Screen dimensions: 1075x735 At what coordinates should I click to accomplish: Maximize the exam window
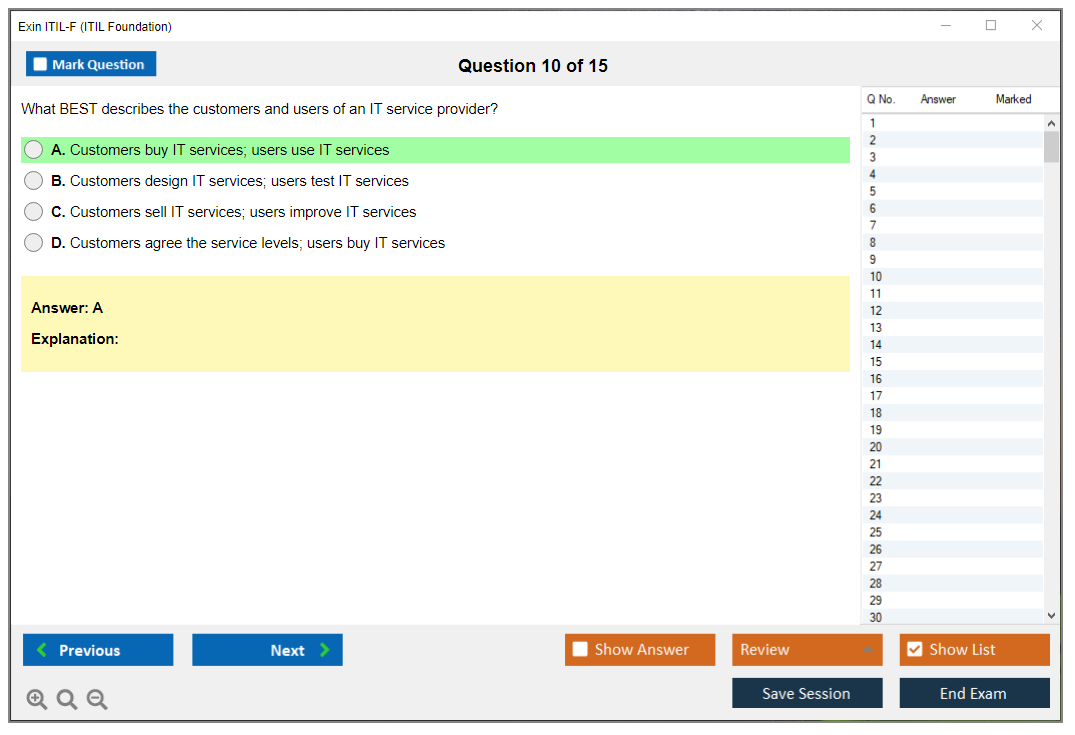[x=991, y=26]
